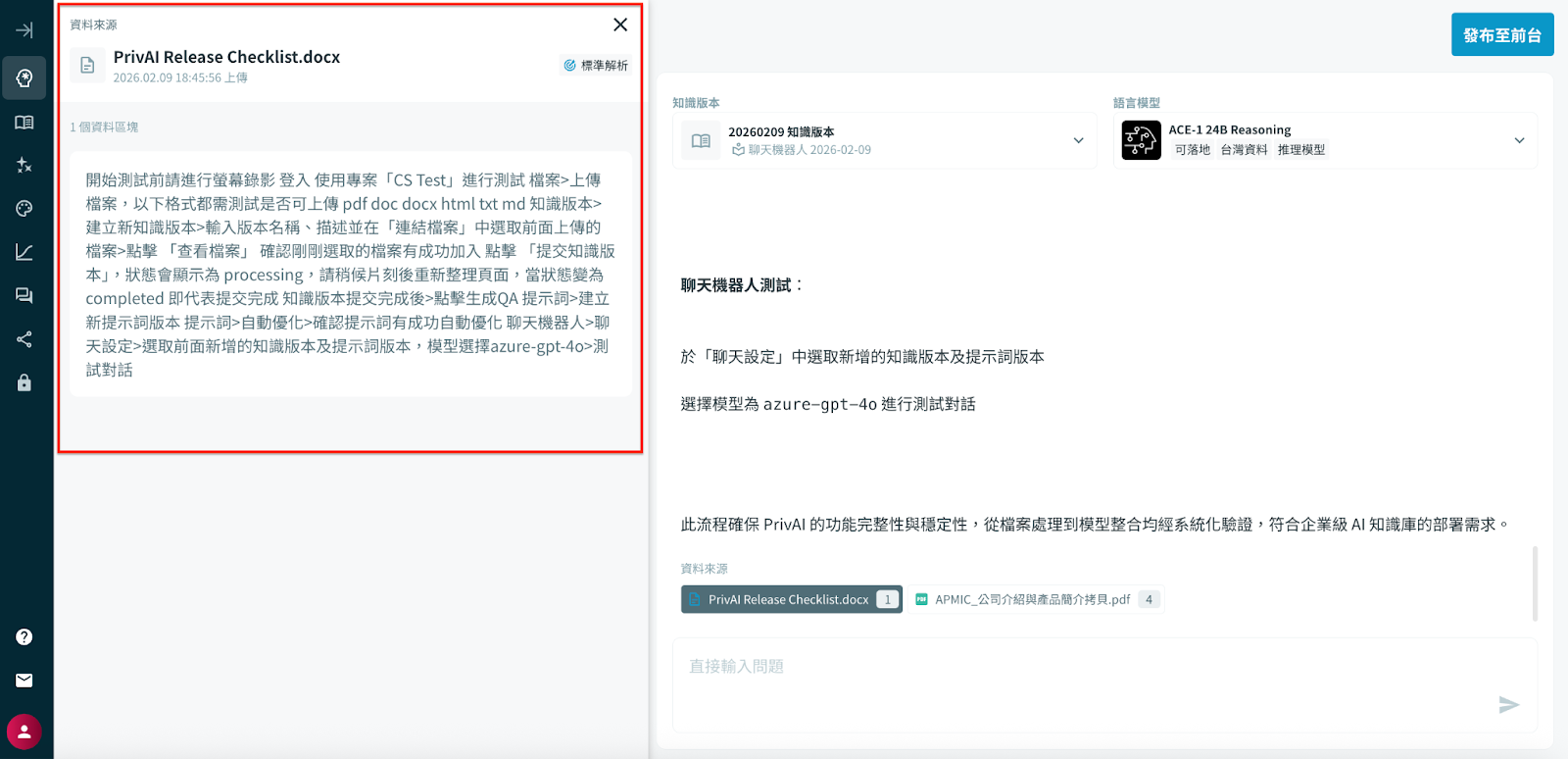Viewport: 1568px width, 759px height.
Task: Open the analytics chart icon
Action: [x=24, y=252]
